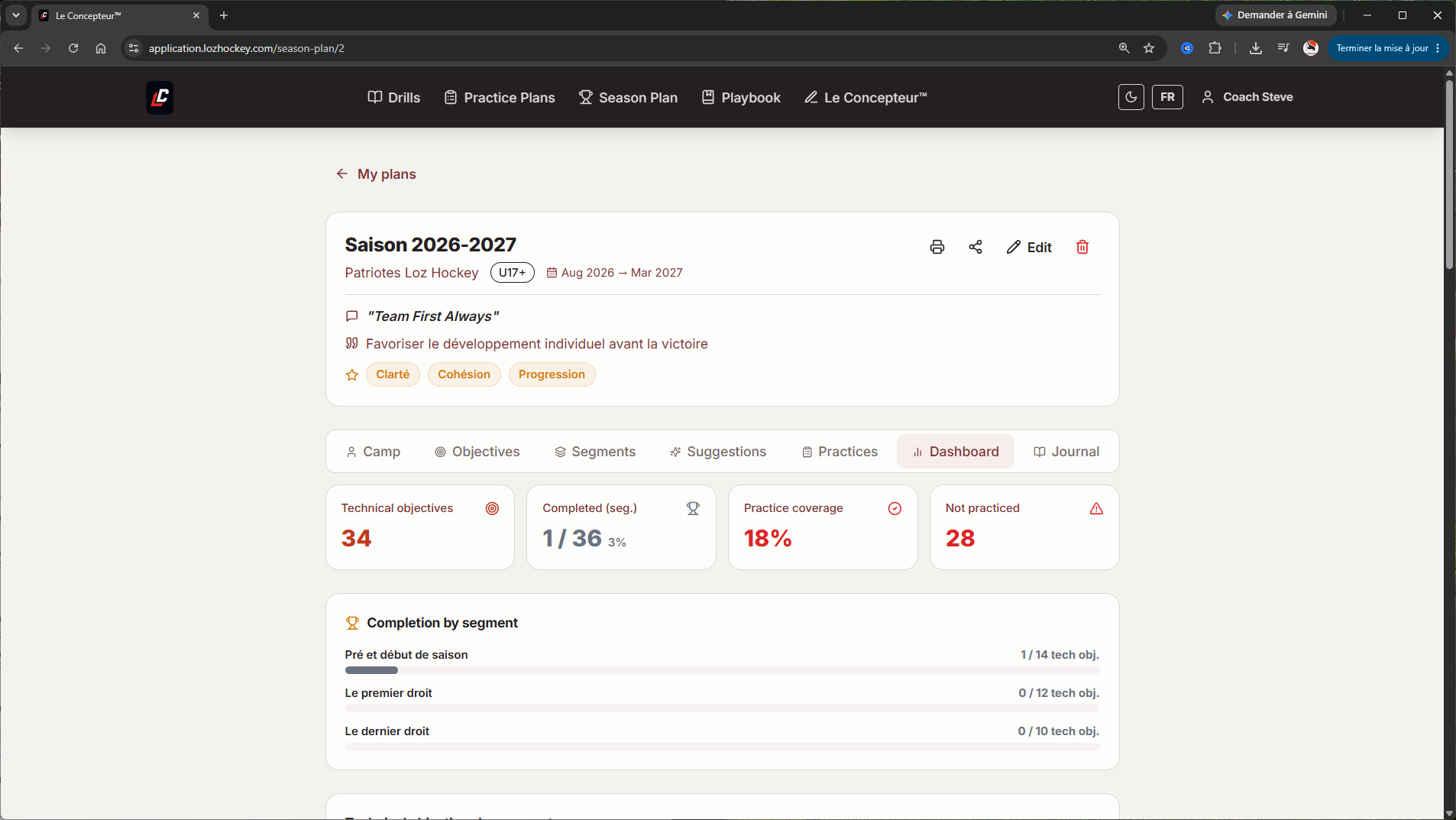Go to Practice Plans
This screenshot has height=820, width=1456.
point(500,97)
